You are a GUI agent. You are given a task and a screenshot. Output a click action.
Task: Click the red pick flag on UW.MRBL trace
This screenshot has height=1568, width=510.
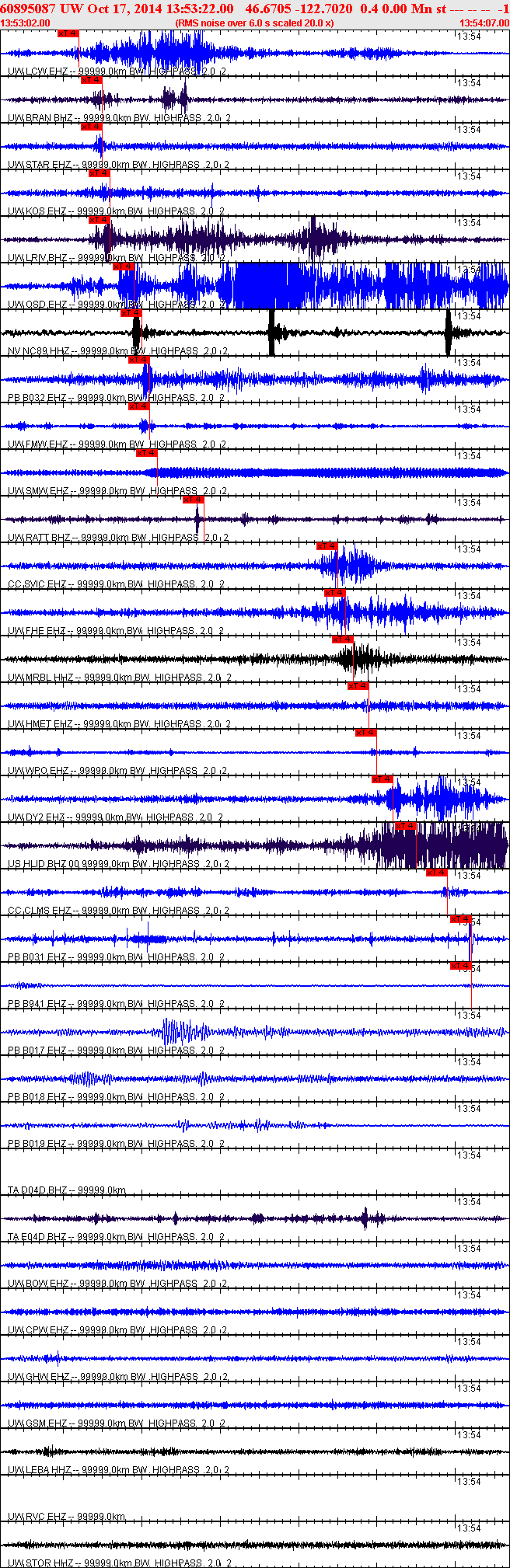(344, 639)
